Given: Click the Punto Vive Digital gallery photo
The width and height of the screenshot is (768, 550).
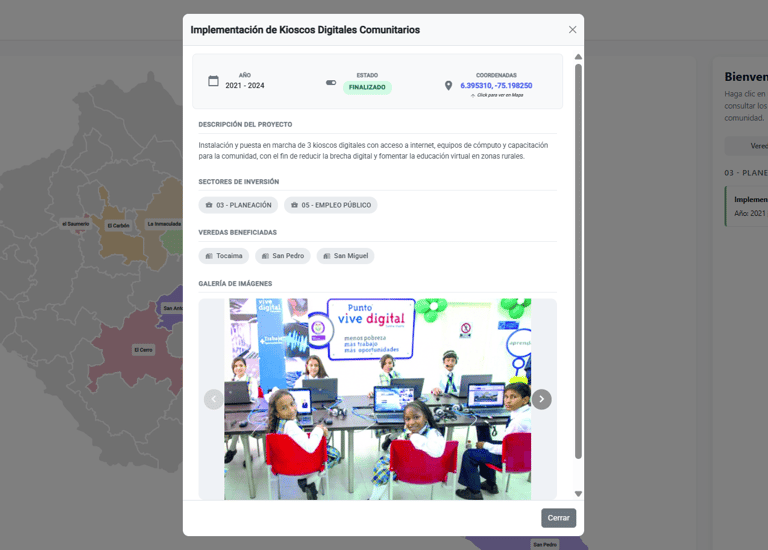Looking at the screenshot, I should (x=378, y=399).
